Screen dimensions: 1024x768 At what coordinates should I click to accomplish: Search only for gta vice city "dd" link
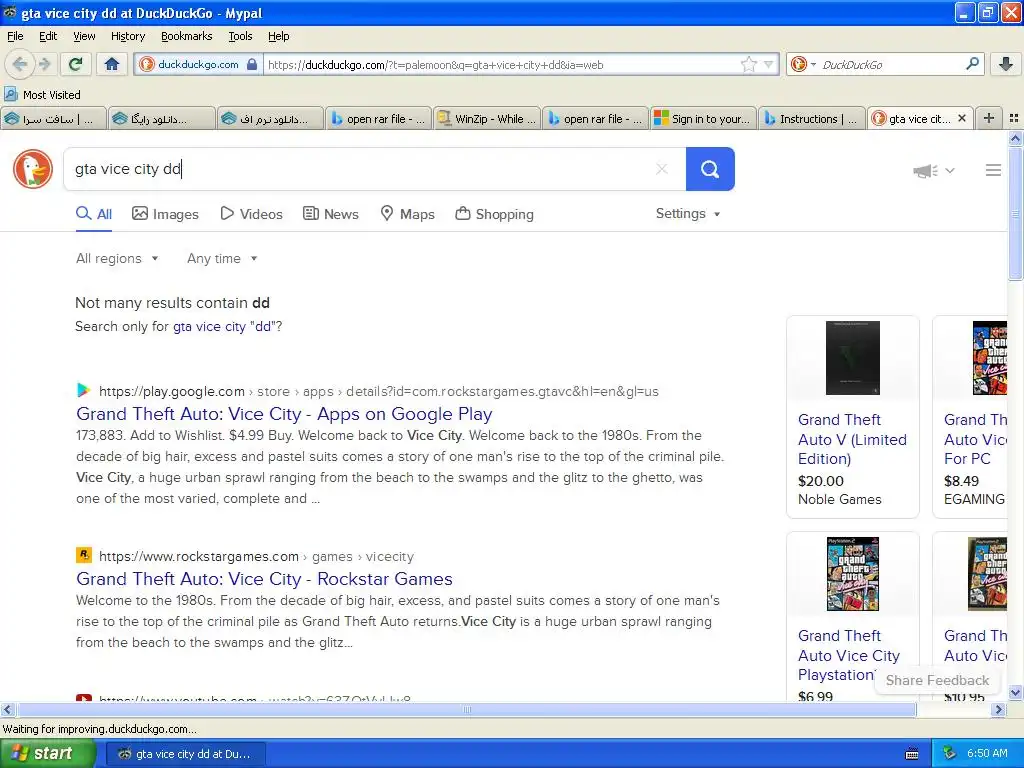[x=225, y=326]
